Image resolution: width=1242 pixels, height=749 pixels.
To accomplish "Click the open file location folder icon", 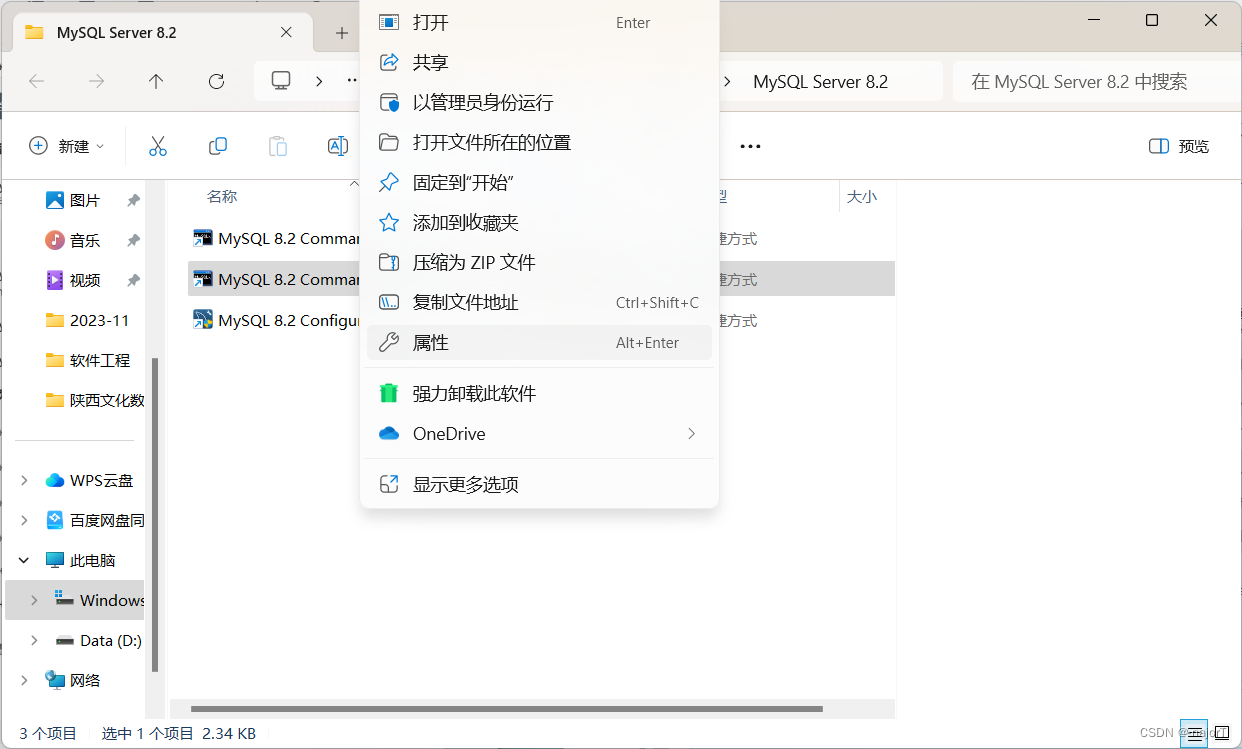I will click(389, 142).
